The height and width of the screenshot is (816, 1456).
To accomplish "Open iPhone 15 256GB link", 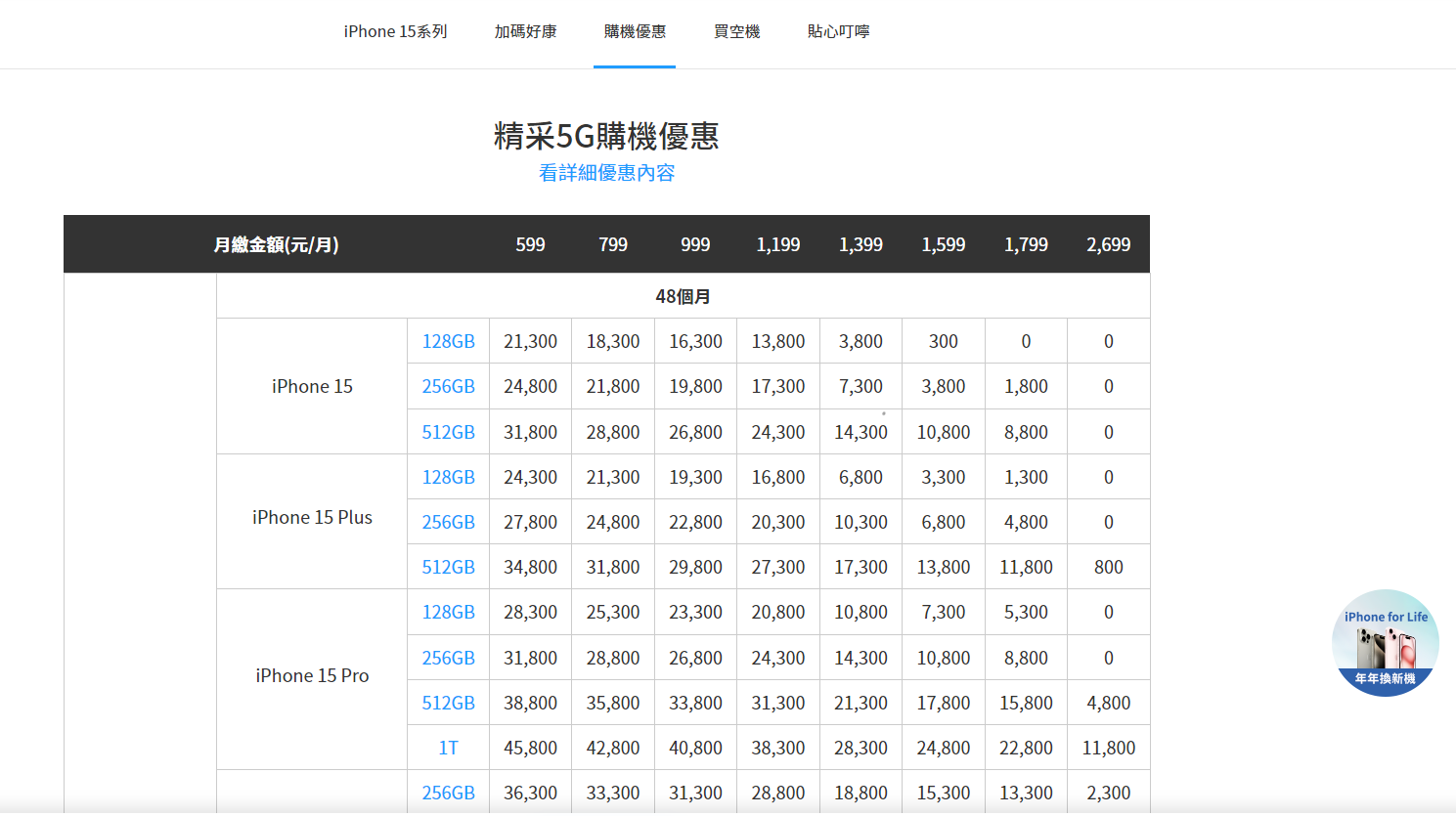I will tap(448, 386).
